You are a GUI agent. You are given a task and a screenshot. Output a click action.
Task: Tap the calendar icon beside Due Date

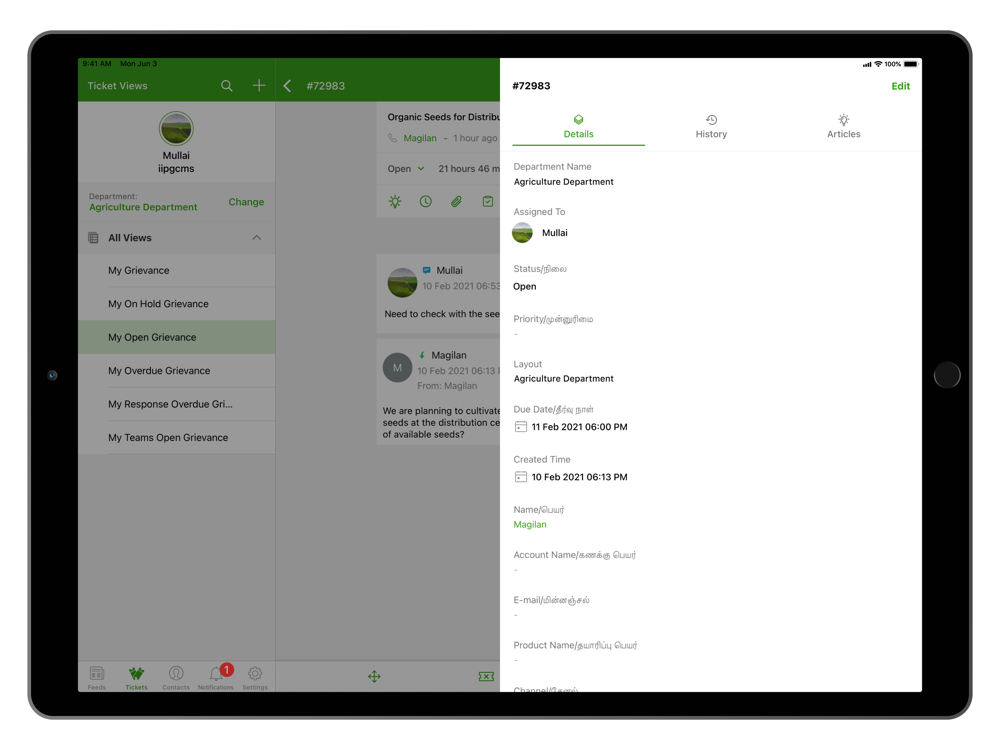[x=520, y=427]
